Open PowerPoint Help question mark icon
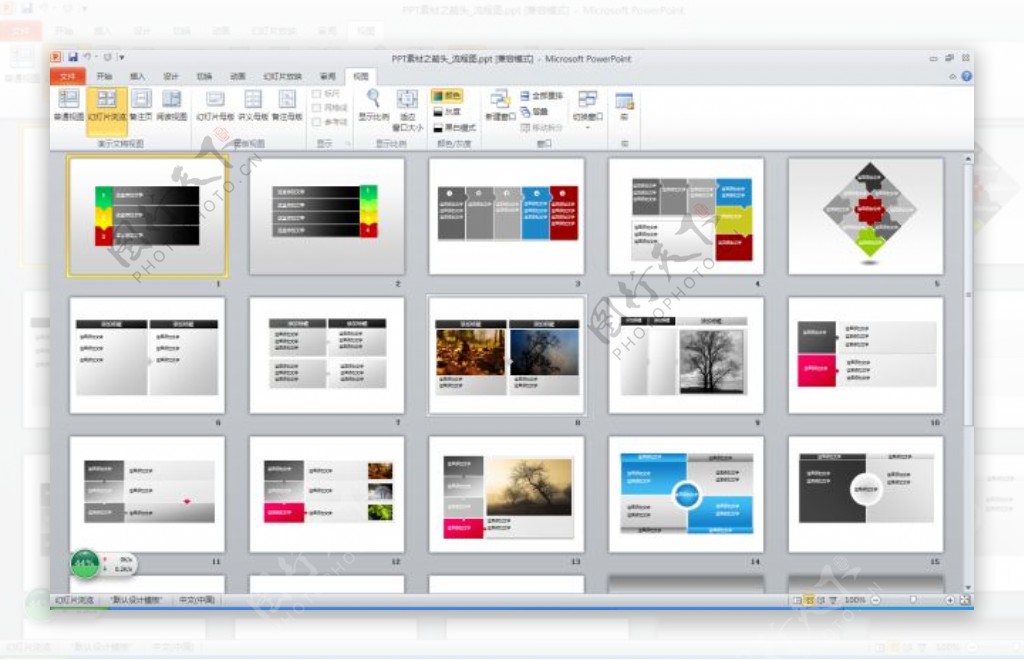This screenshot has width=1024, height=660. point(967,76)
